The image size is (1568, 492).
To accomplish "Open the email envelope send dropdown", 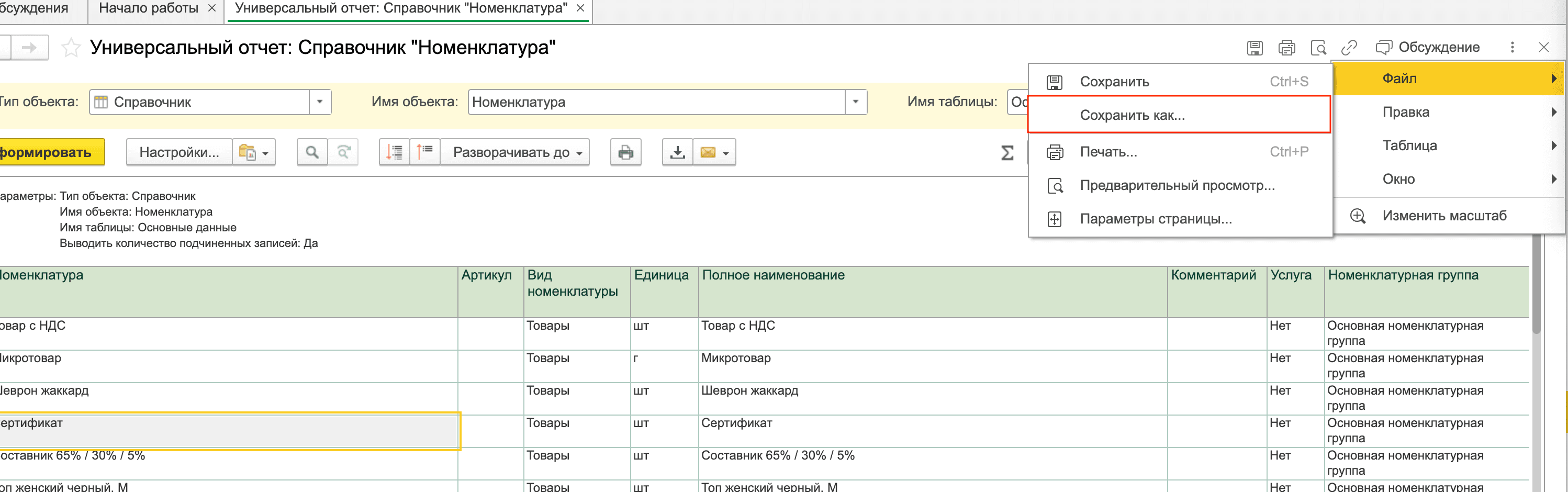I will pyautogui.click(x=714, y=152).
